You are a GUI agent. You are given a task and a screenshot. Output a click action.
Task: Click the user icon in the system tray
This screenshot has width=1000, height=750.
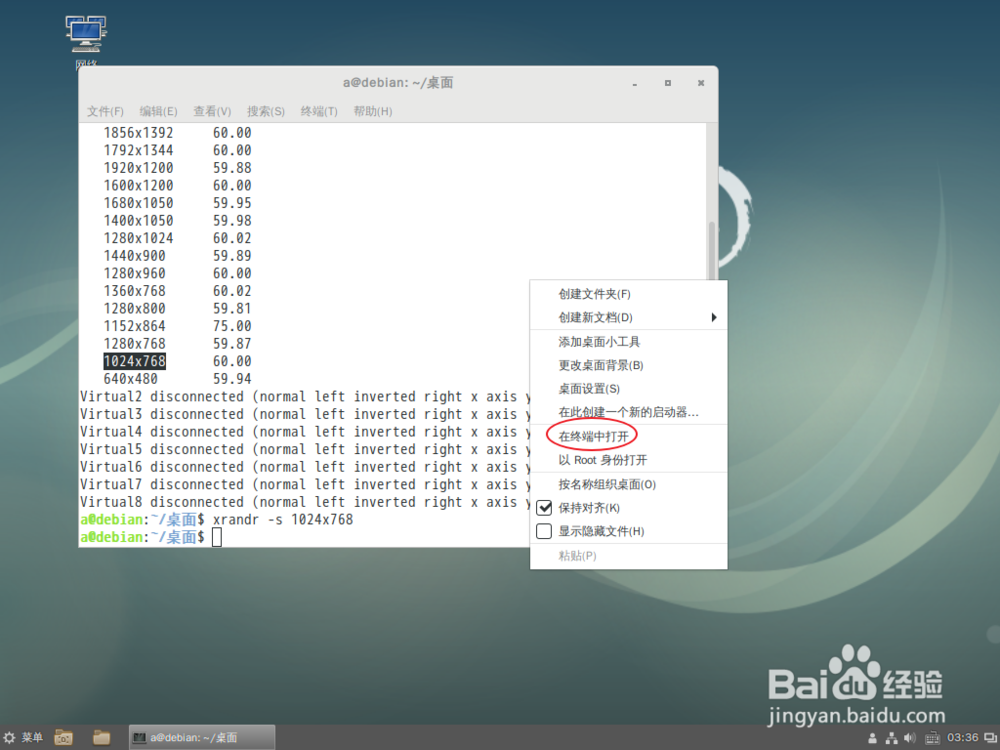pyautogui.click(x=872, y=739)
